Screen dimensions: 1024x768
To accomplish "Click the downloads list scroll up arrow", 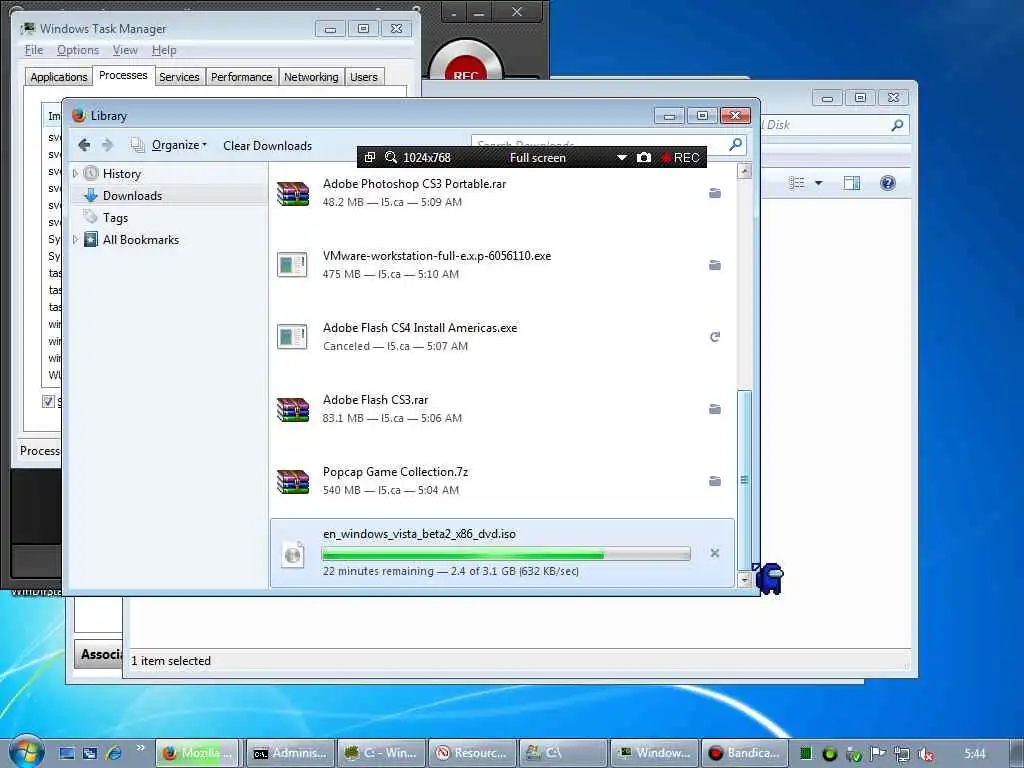I will tap(744, 171).
